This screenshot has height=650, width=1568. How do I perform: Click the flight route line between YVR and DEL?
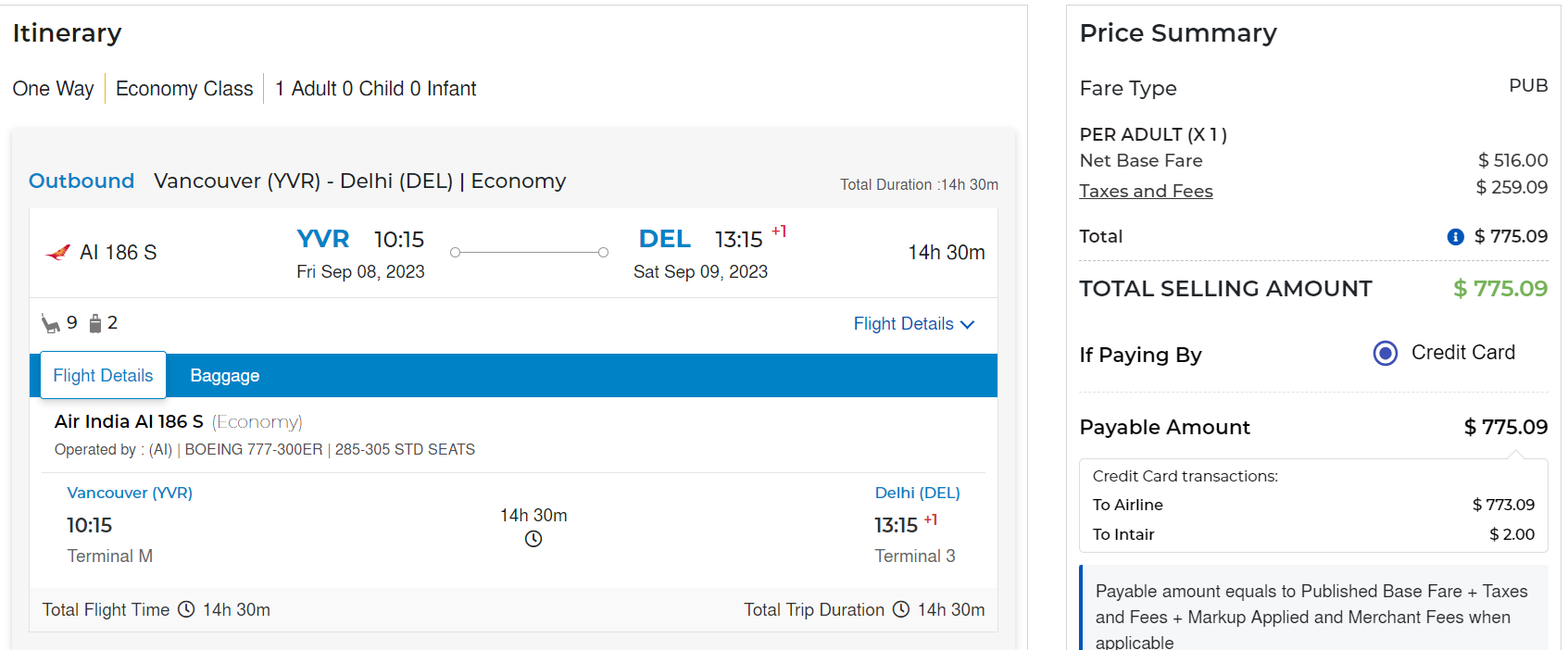(529, 252)
